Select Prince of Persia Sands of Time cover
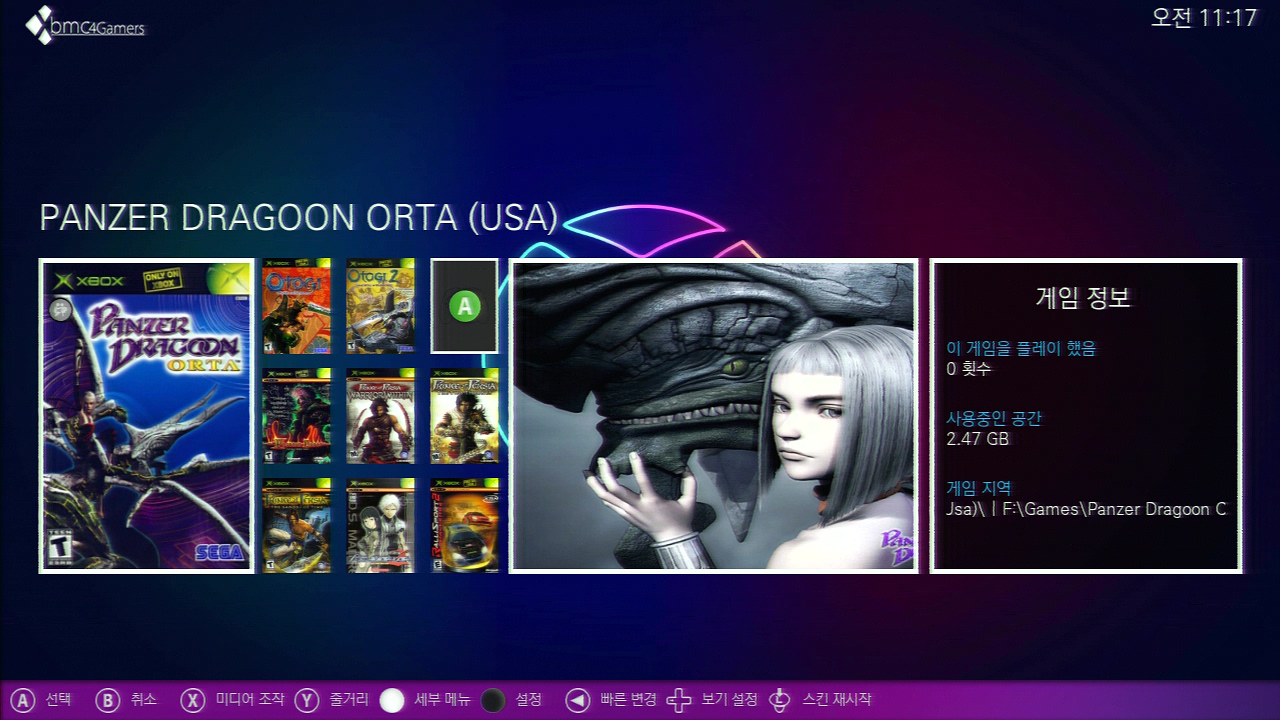Screen dimensions: 1280x720 point(296,526)
